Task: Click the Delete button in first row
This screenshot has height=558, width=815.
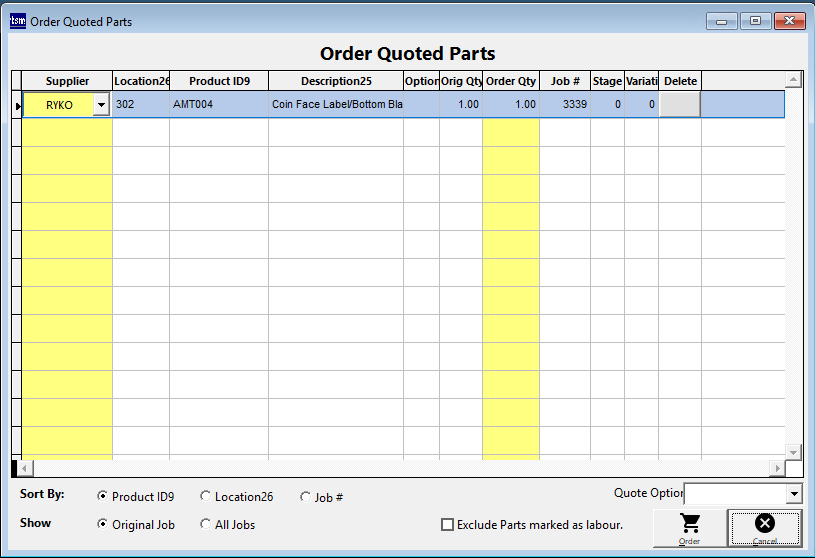Action: [x=679, y=105]
